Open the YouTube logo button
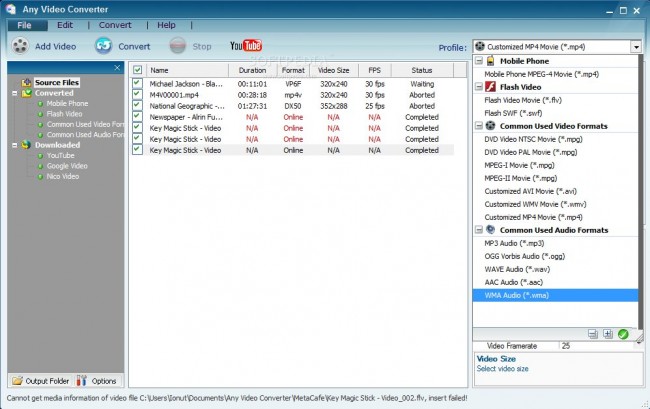The height and width of the screenshot is (409, 650). 246,46
